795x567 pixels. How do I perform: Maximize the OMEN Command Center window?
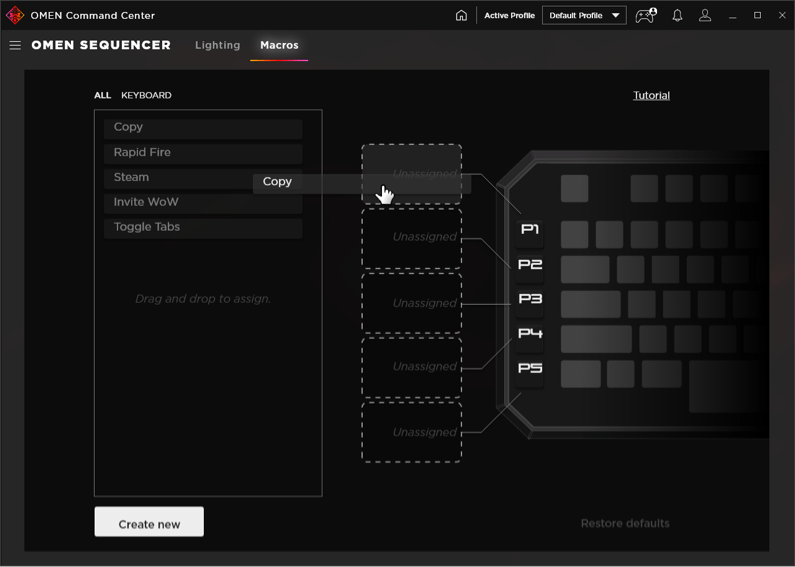pos(757,15)
